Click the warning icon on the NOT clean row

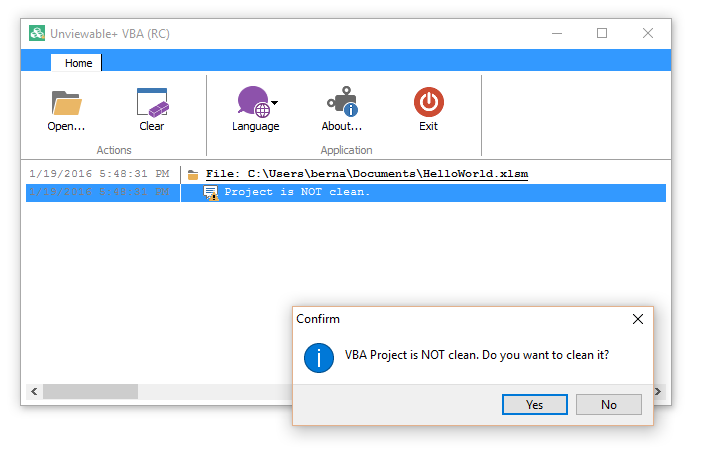tap(211, 193)
